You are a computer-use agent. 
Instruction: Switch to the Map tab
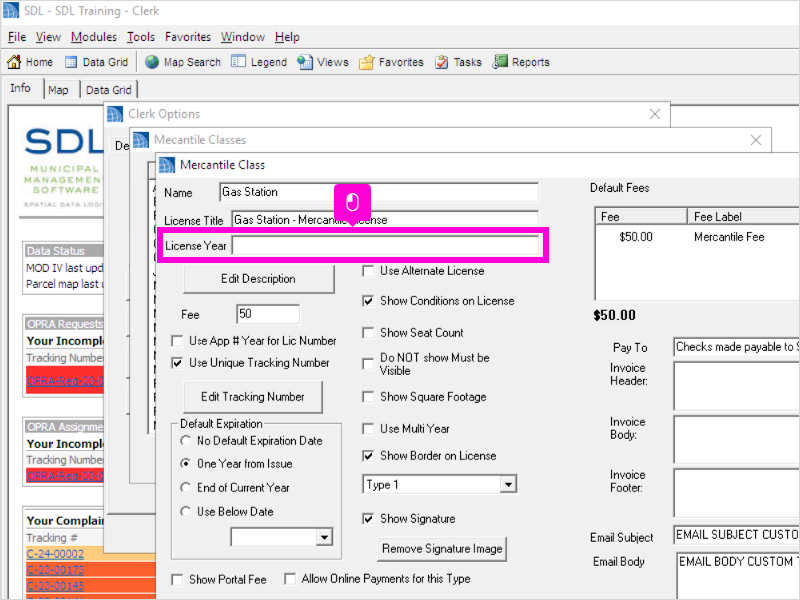click(x=58, y=90)
